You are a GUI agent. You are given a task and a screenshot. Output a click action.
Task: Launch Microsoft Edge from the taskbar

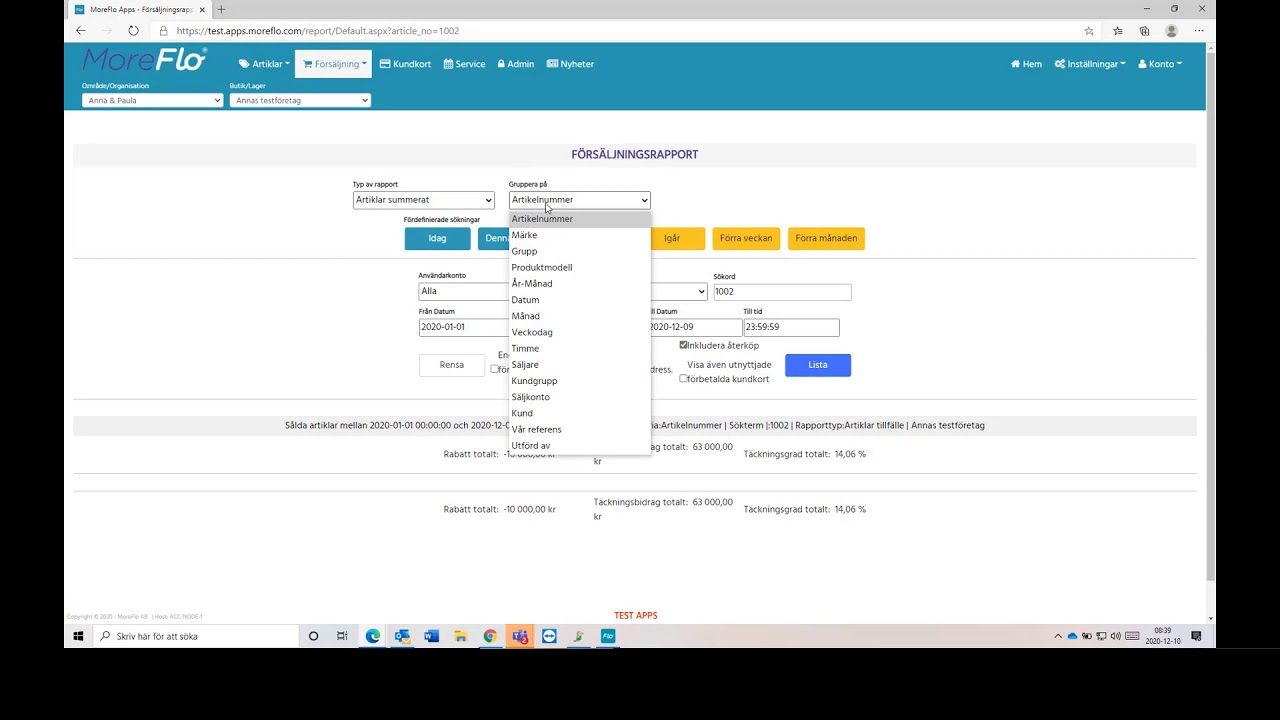point(373,636)
